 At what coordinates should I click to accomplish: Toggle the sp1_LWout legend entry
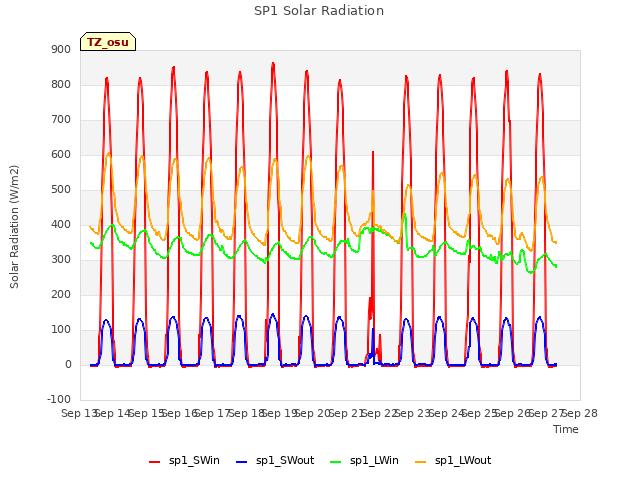(x=453, y=460)
